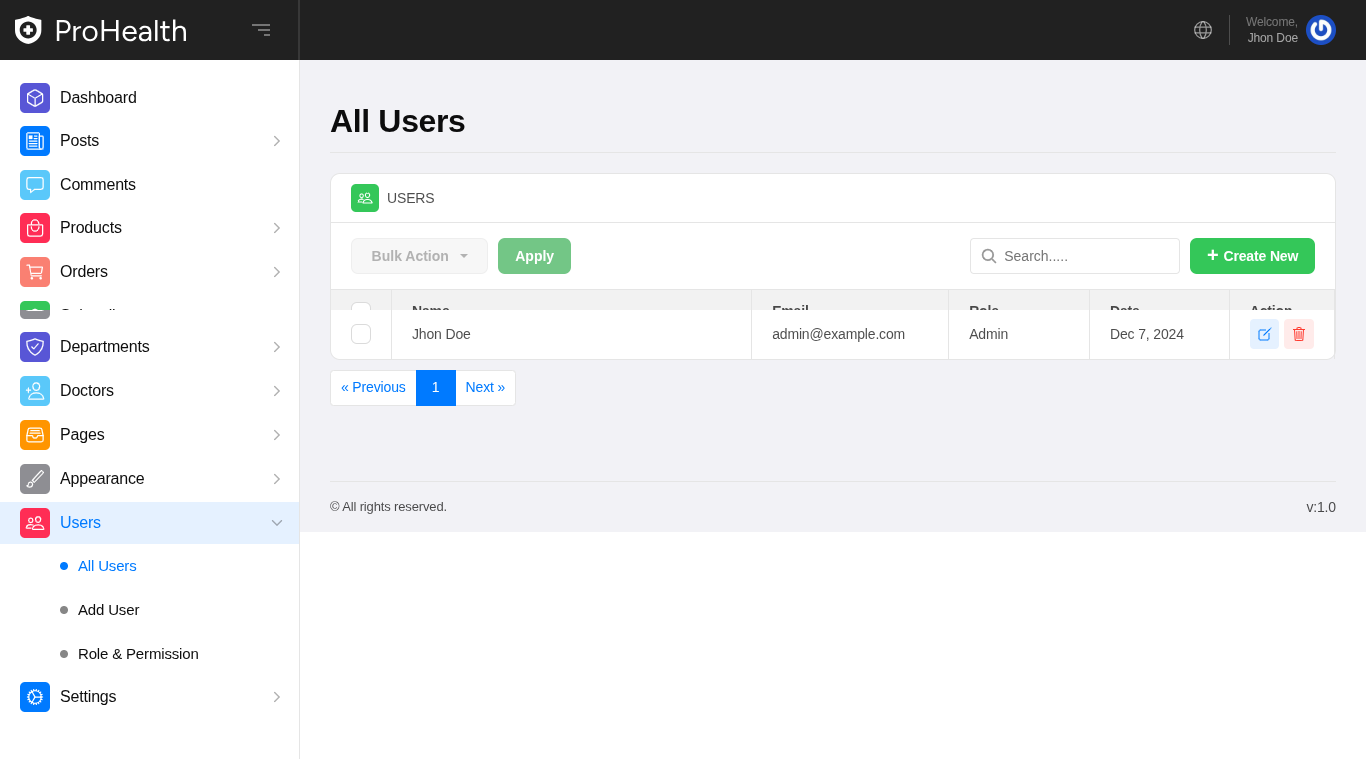Click the Search input field
This screenshot has height=759, width=1366.
tap(1085, 256)
